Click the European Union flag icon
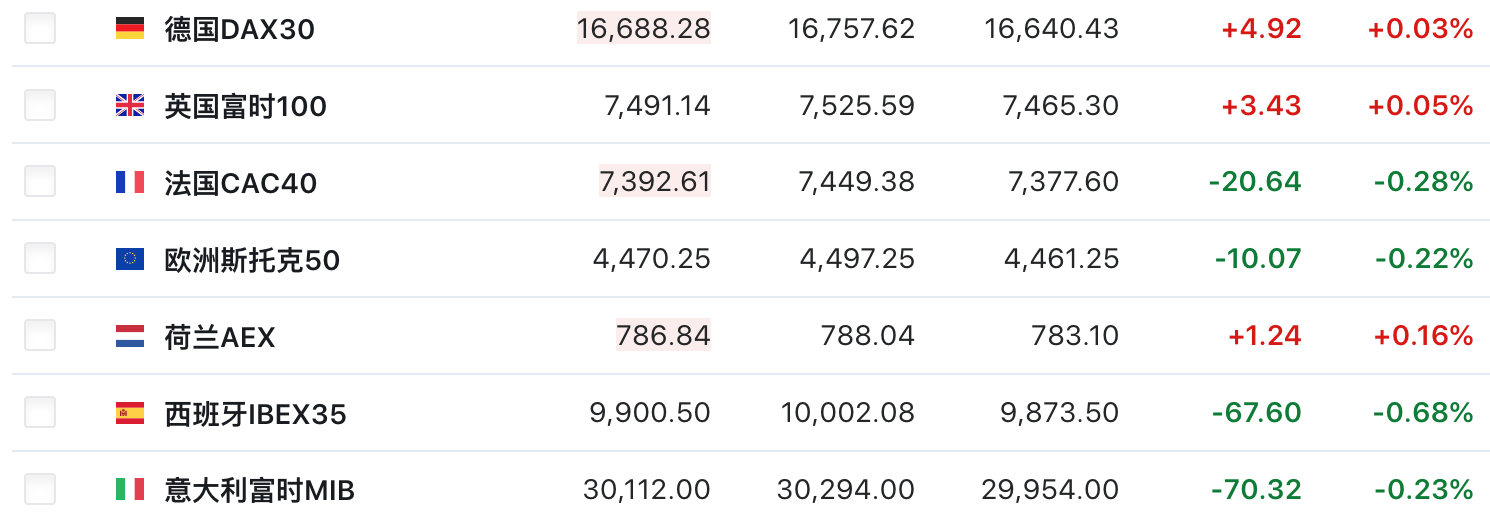1490x520 pixels. (x=130, y=260)
